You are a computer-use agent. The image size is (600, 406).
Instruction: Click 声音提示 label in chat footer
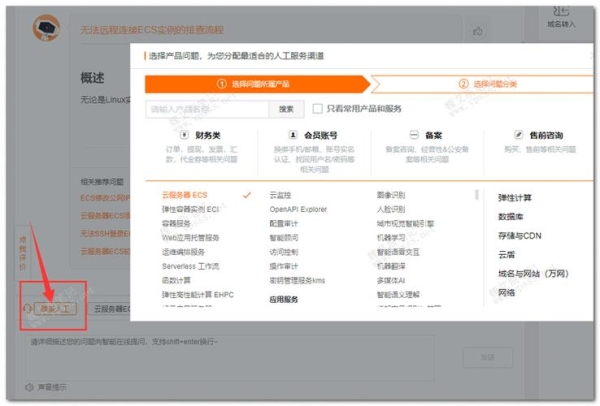click(52, 387)
